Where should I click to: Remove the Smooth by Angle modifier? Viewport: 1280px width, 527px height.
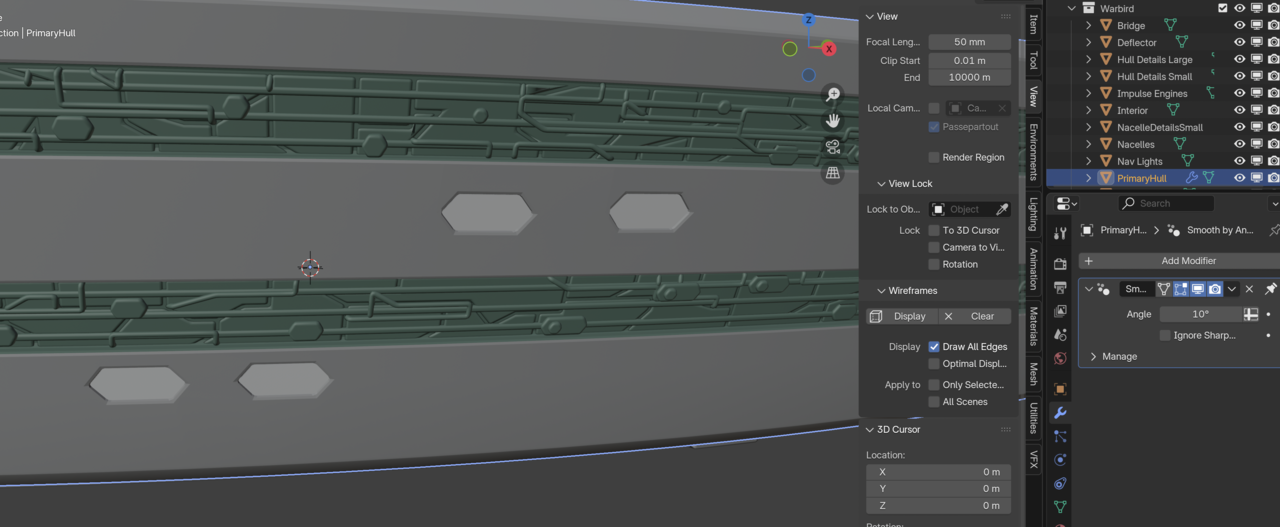point(1249,289)
